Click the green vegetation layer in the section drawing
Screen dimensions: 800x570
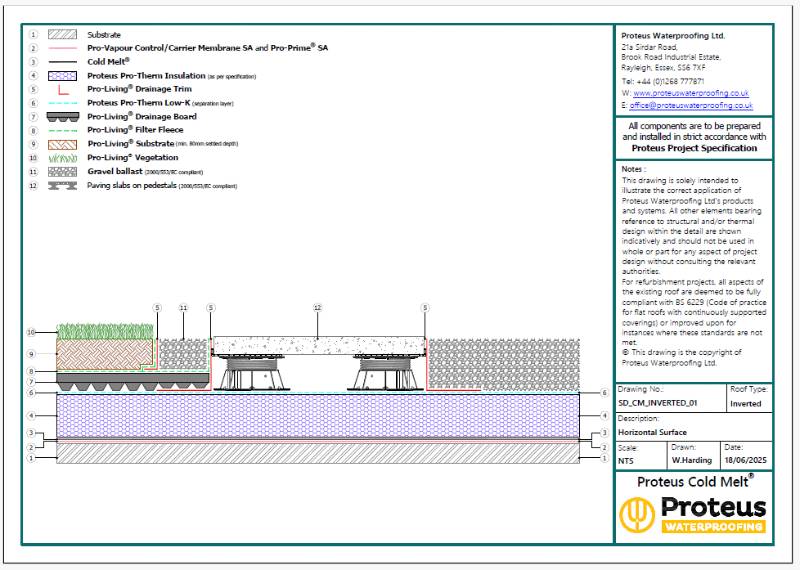pos(105,331)
